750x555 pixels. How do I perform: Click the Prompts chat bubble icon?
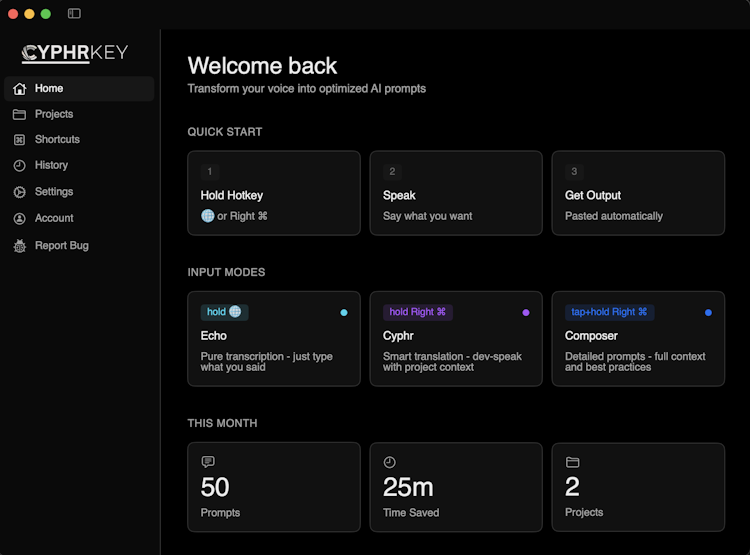208,462
